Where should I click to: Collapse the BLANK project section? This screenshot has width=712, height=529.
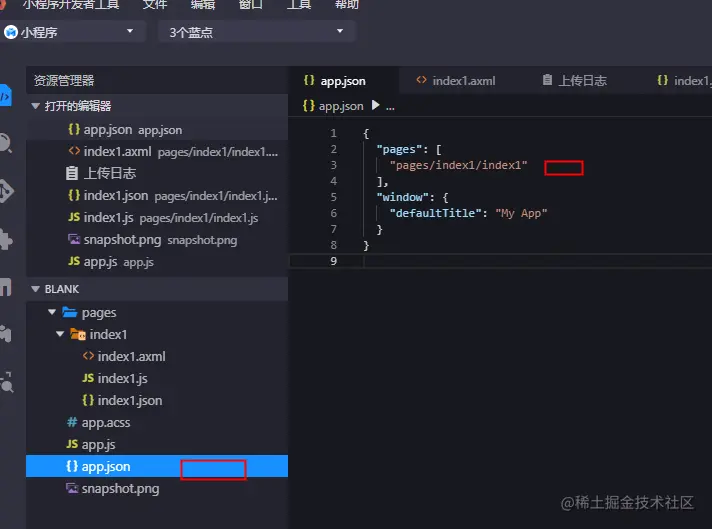point(35,289)
